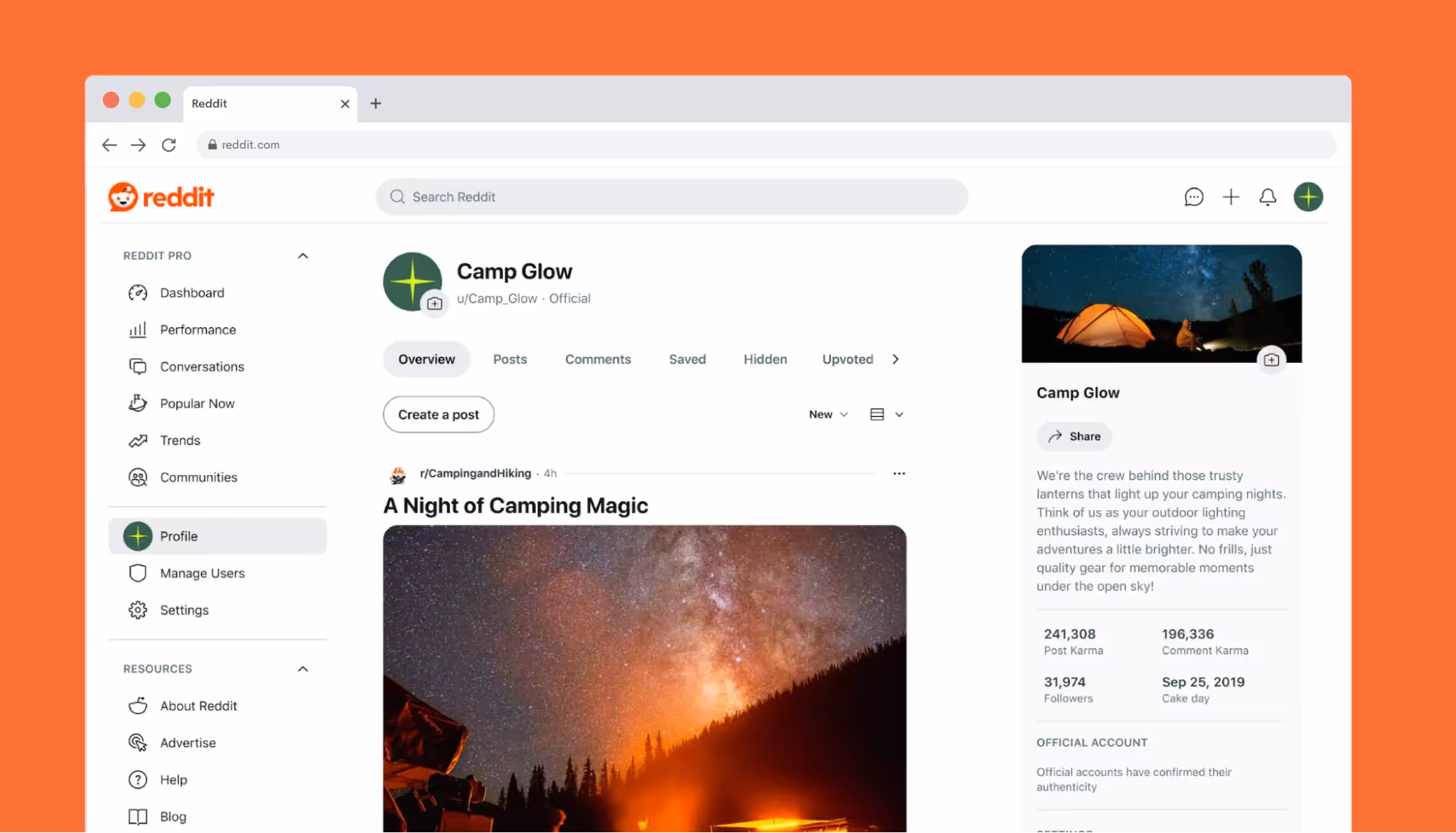1456x833 pixels.
Task: Click the create post plus icon in header
Action: (x=1230, y=197)
